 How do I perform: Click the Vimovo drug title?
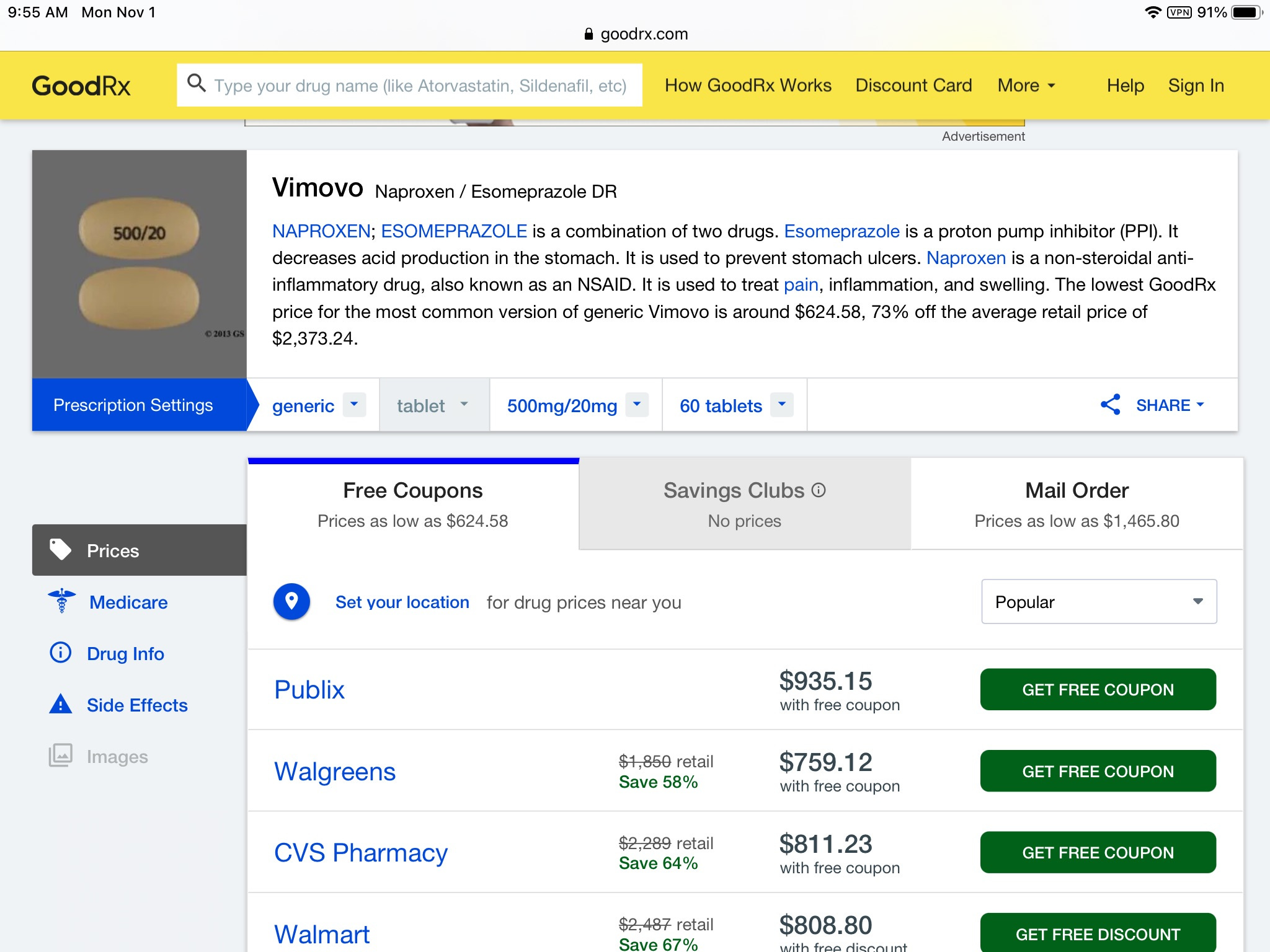(x=317, y=188)
